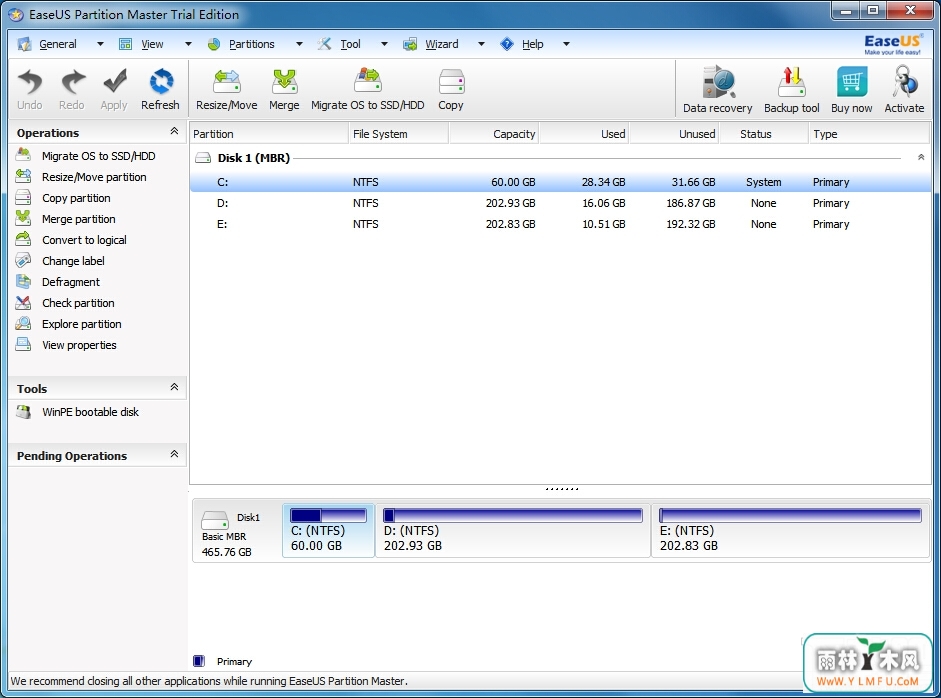Viewport: 941px width, 698px height.
Task: Click the E: 10.51 GB used value
Action: 604,224
